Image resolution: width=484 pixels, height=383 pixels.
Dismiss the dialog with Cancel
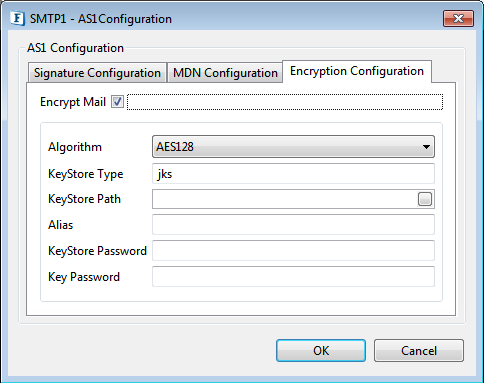pyautogui.click(x=419, y=351)
